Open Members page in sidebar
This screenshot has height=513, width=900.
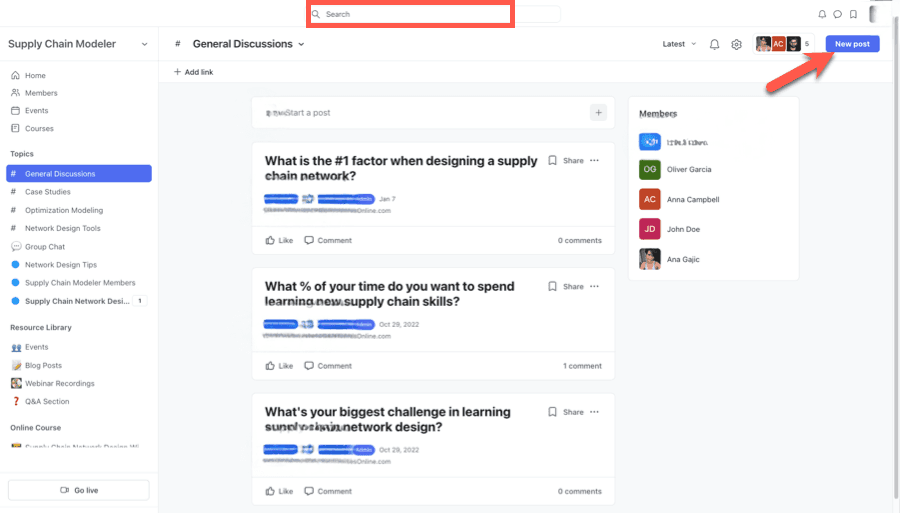point(41,93)
